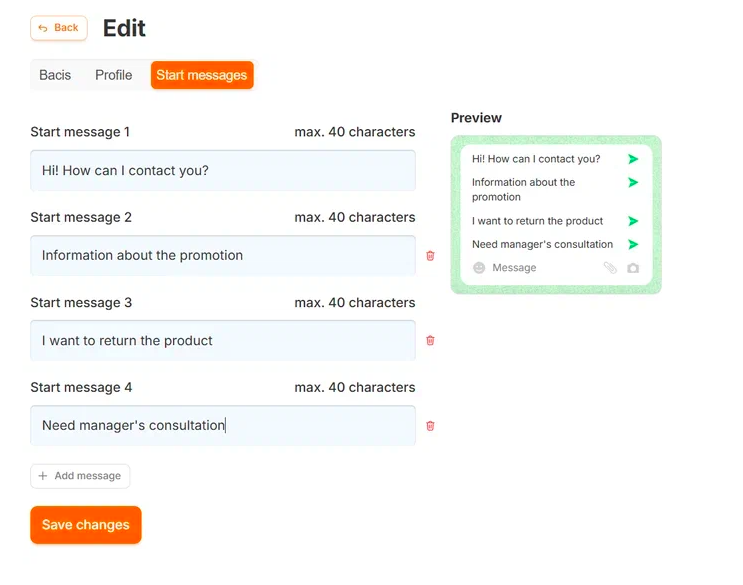Image resolution: width=743 pixels, height=585 pixels.
Task: Click send arrow for 'I want to return the product'
Action: [633, 221]
